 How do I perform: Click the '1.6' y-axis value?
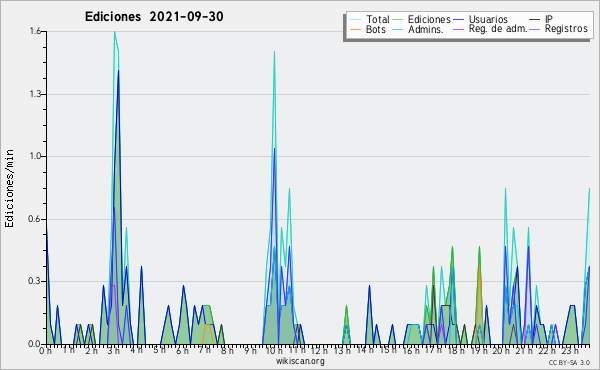(x=35, y=31)
